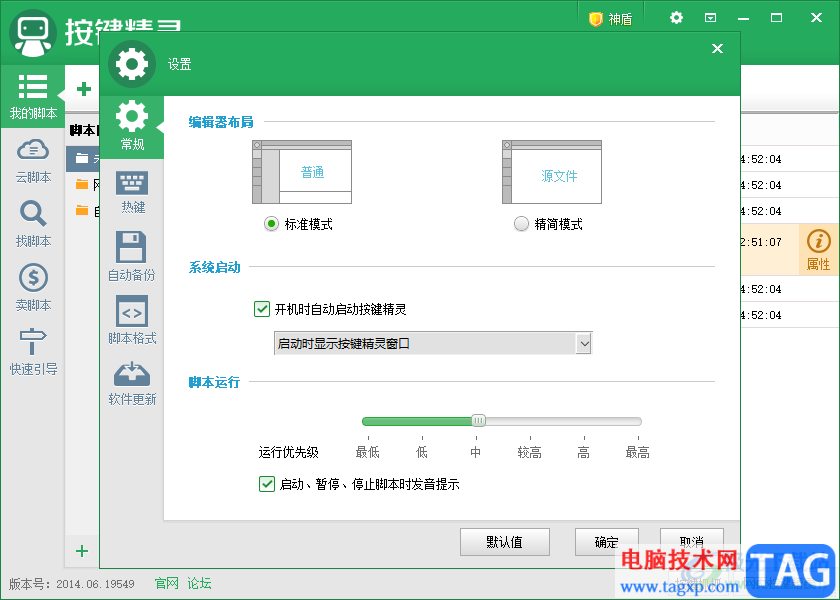The width and height of the screenshot is (840, 600).
Task: Click the 源文件 layout preview thumbnail
Action: (552, 172)
